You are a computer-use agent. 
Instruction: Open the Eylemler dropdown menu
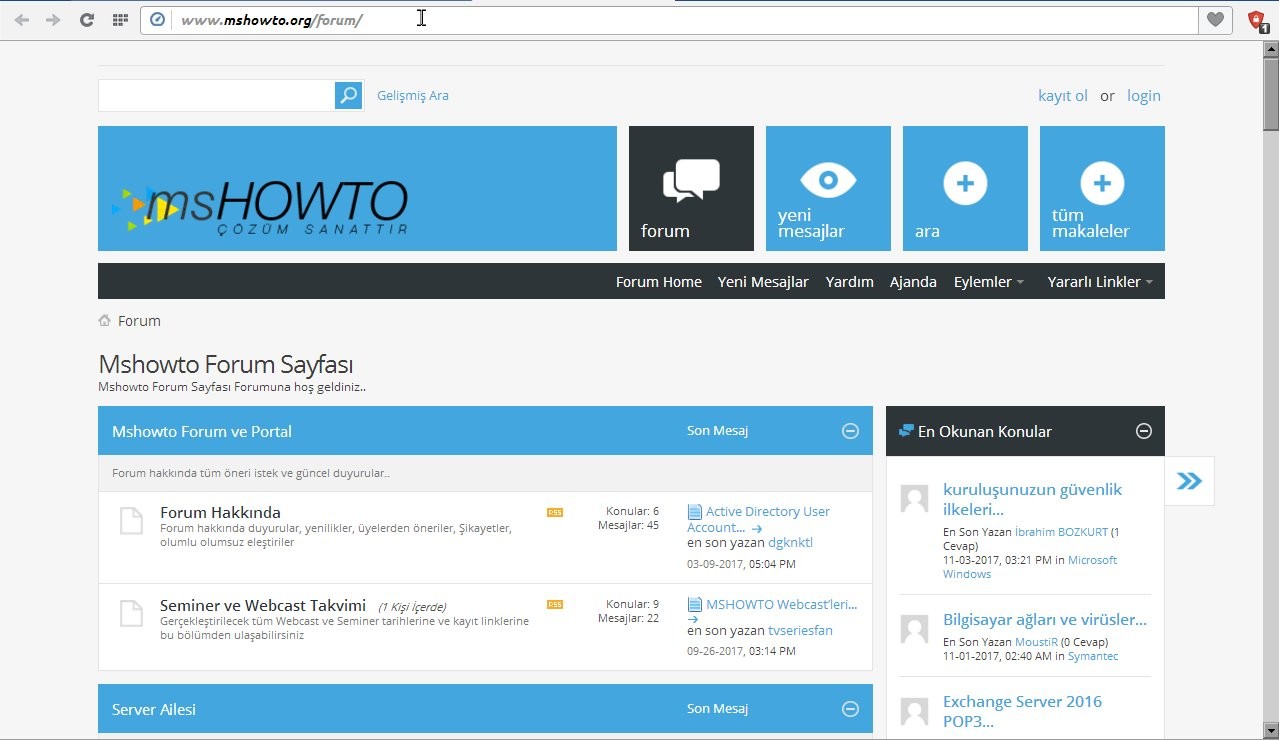tap(988, 282)
